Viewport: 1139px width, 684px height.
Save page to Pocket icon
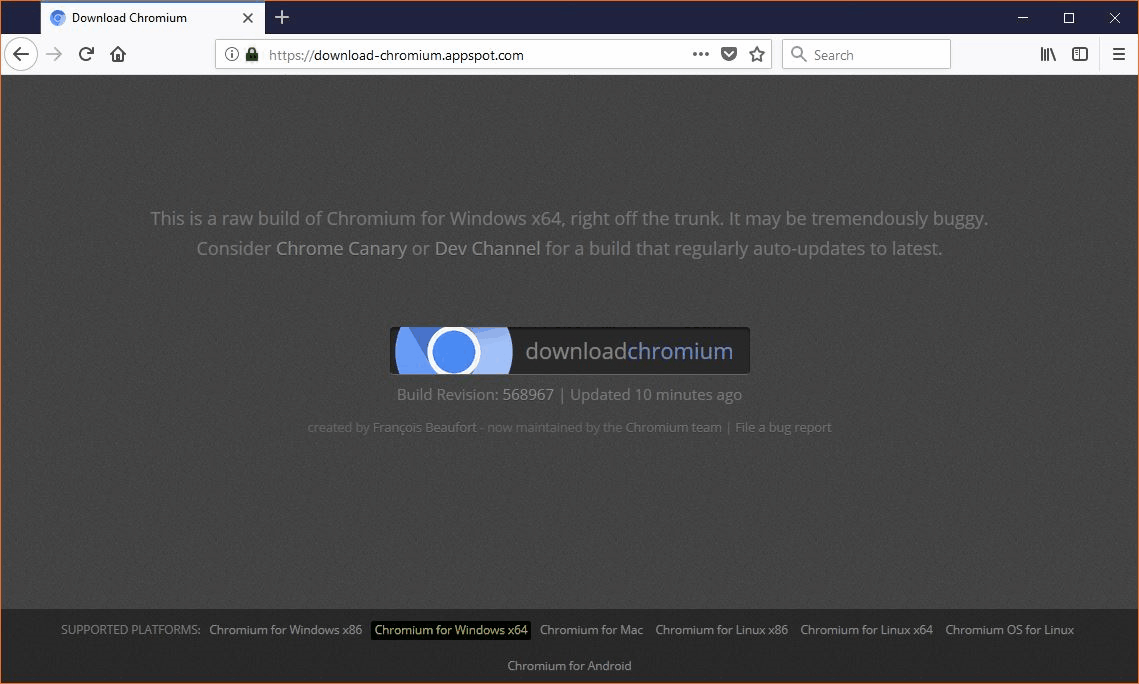tap(729, 55)
